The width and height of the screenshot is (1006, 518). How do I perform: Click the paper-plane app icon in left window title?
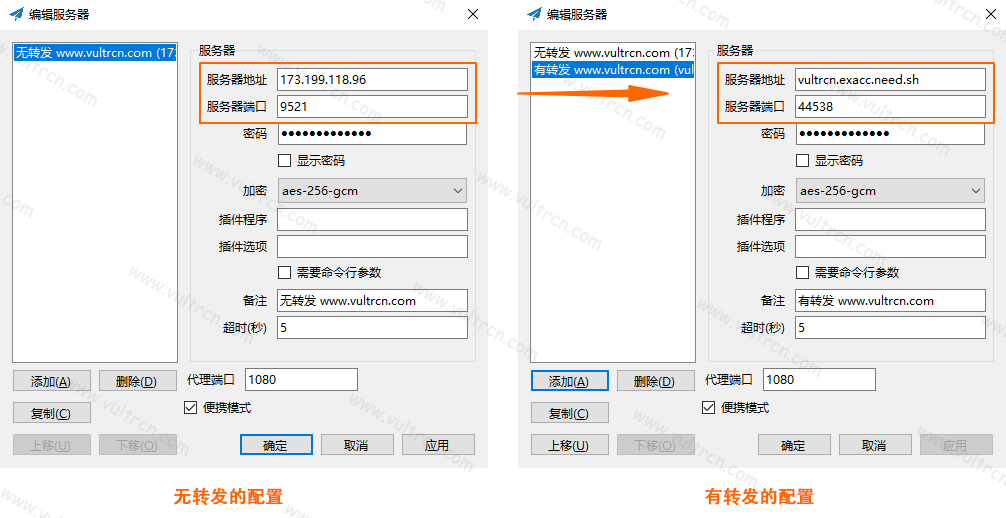pyautogui.click(x=17, y=14)
